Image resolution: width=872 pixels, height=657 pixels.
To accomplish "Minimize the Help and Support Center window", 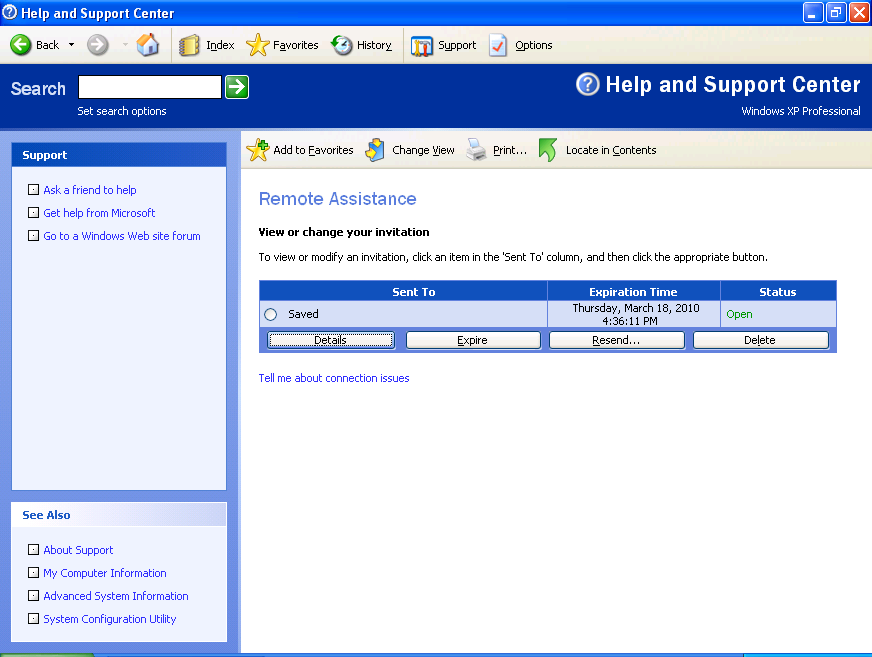I will [813, 13].
